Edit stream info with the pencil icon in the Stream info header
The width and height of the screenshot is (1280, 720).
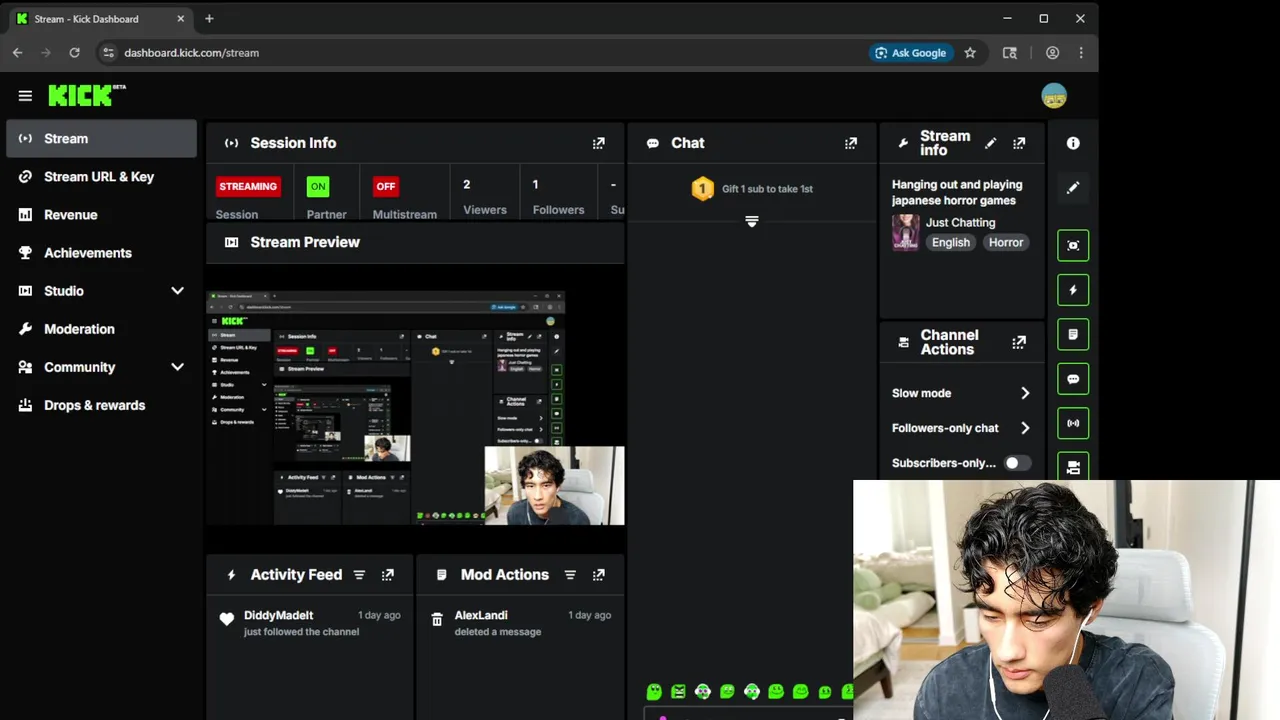(990, 143)
